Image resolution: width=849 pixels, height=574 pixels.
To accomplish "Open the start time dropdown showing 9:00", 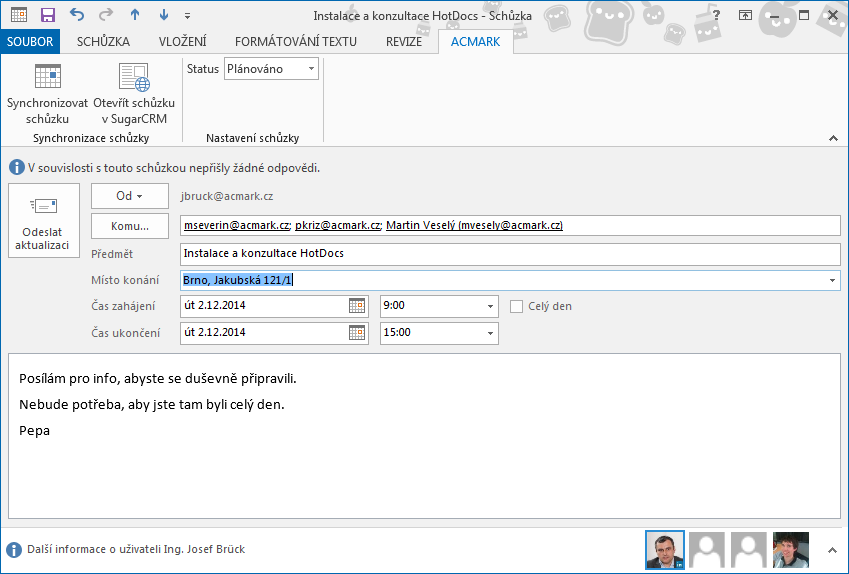I will pos(490,306).
